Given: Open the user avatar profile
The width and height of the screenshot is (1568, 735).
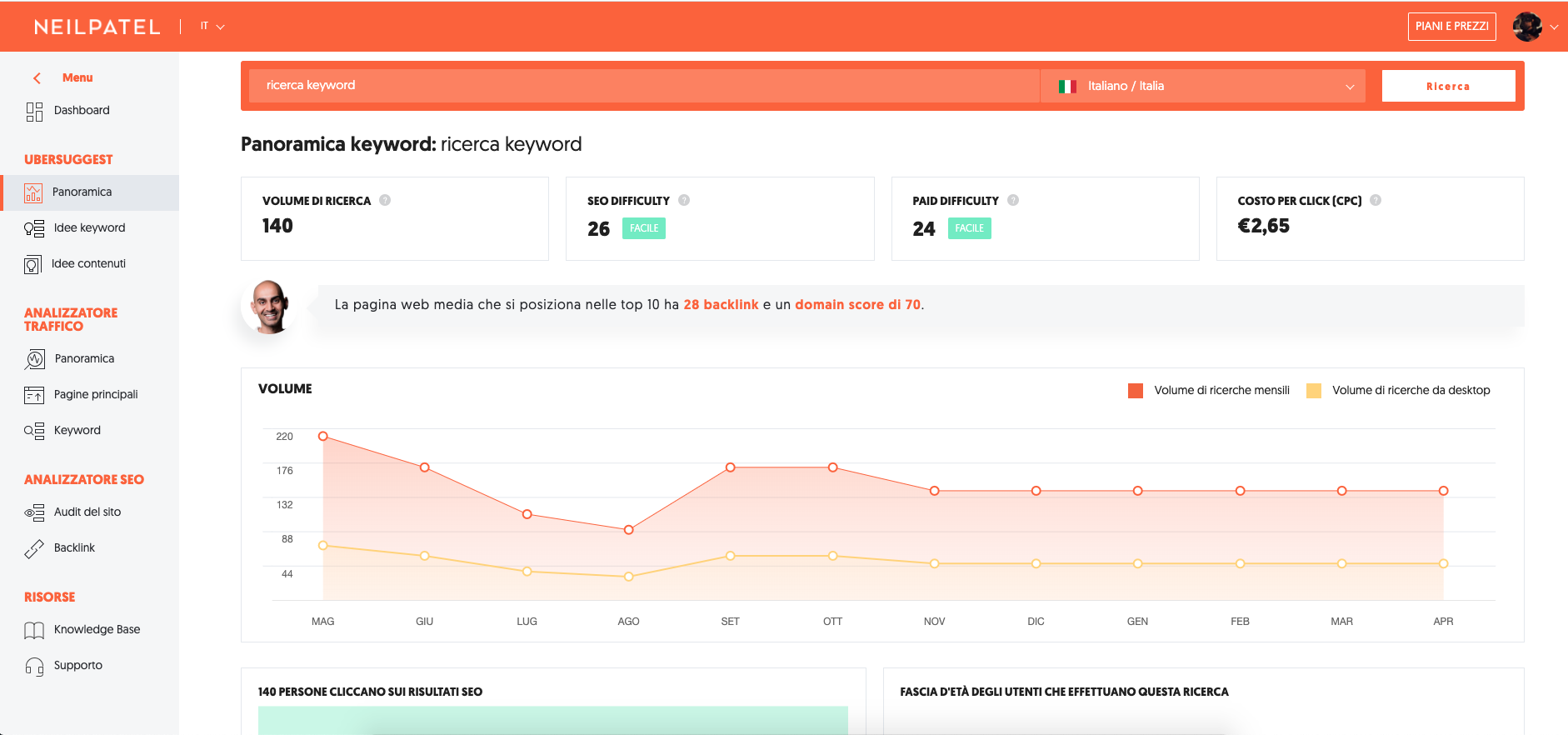Looking at the screenshot, I should [x=1527, y=27].
